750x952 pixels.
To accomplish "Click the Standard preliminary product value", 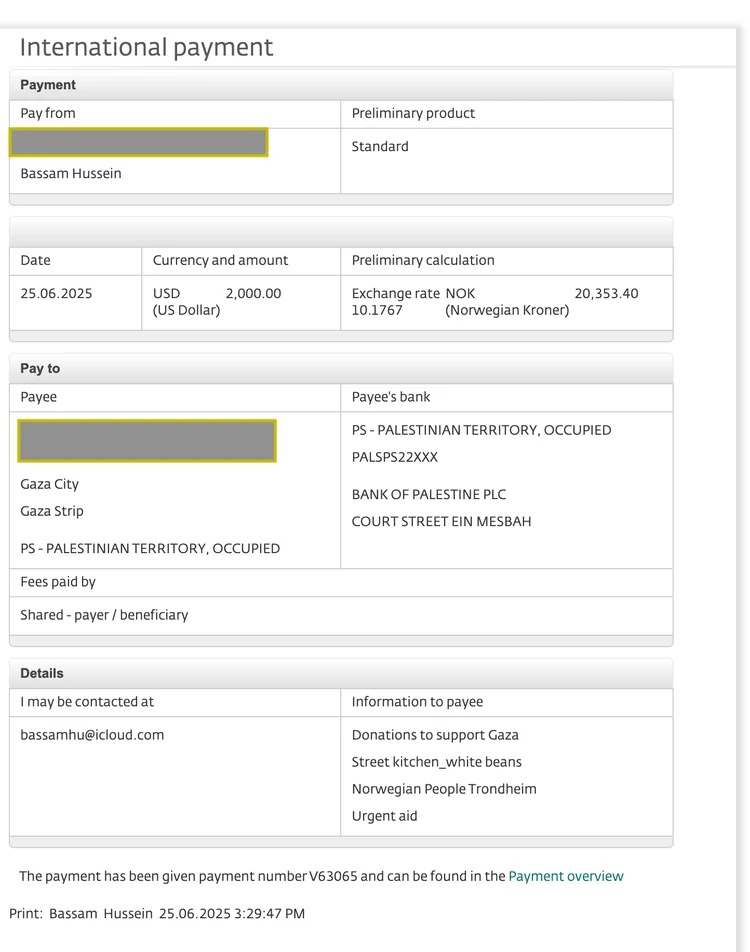I will coord(380,146).
